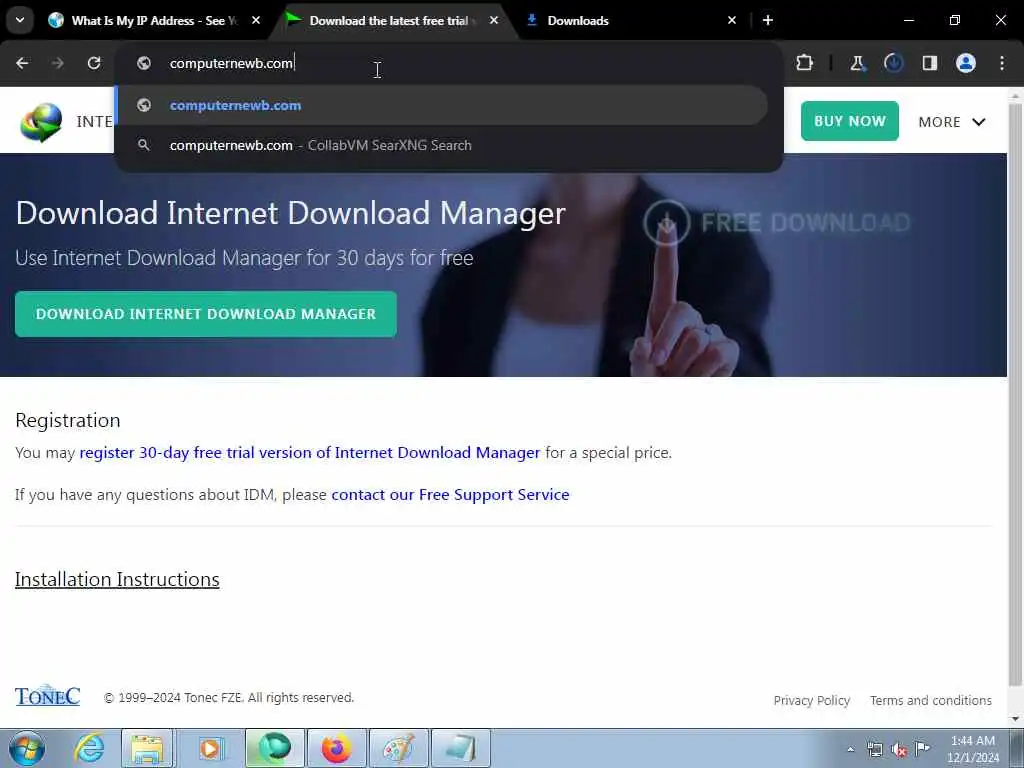Open Action Center flag tray icon

point(922,749)
